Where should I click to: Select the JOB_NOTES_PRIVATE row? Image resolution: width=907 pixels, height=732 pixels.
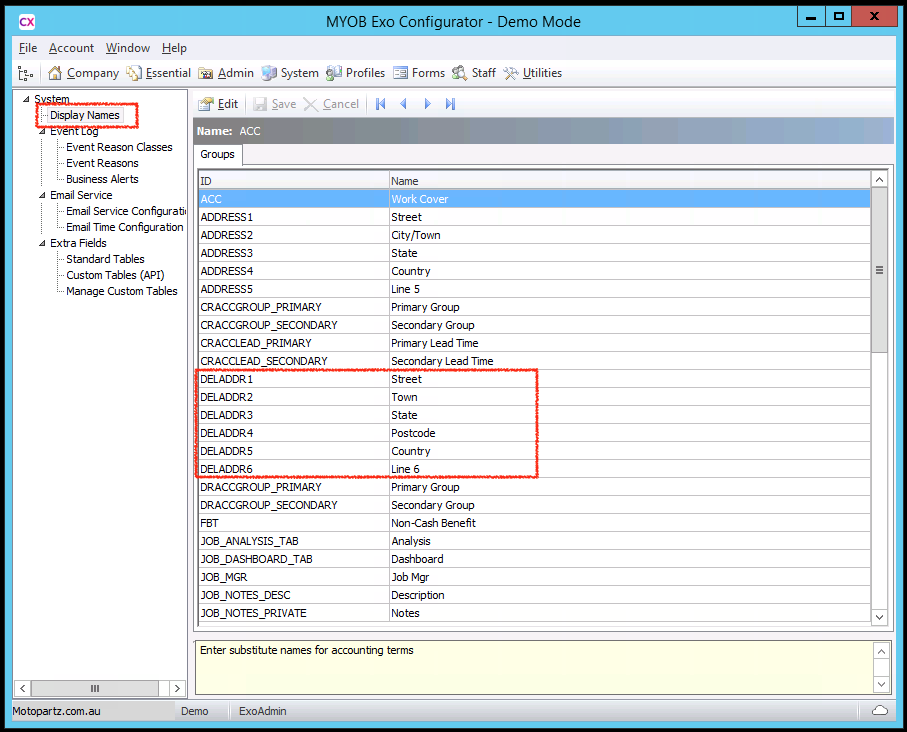click(x=534, y=613)
